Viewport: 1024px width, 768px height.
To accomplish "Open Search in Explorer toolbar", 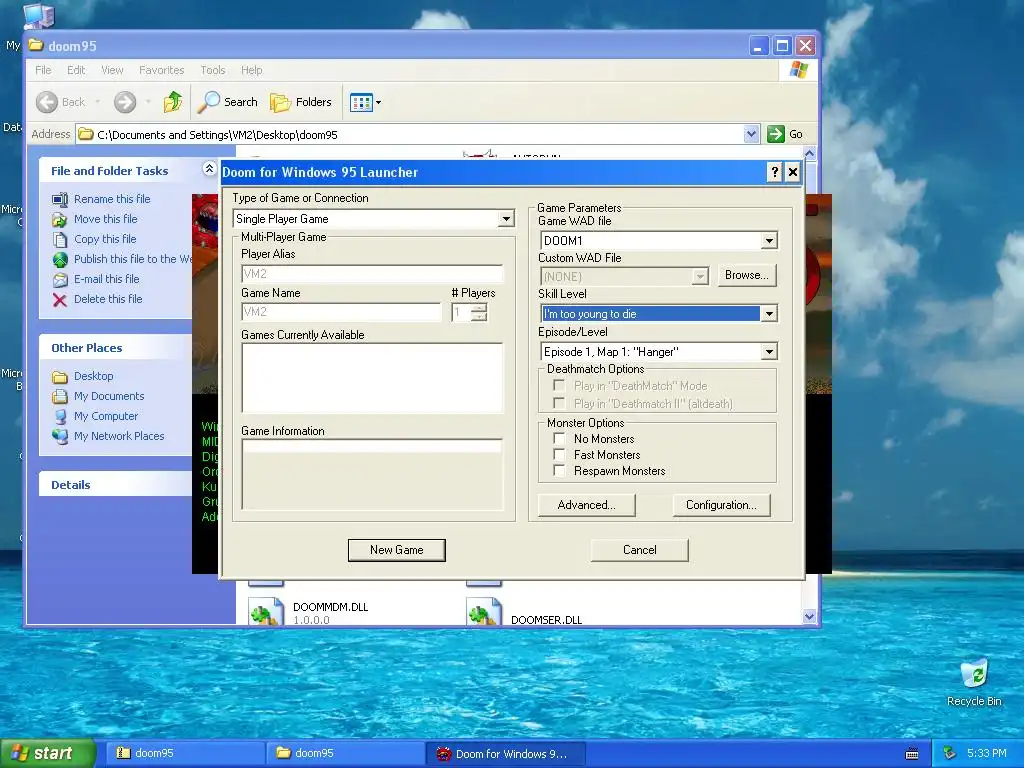I will pos(228,102).
